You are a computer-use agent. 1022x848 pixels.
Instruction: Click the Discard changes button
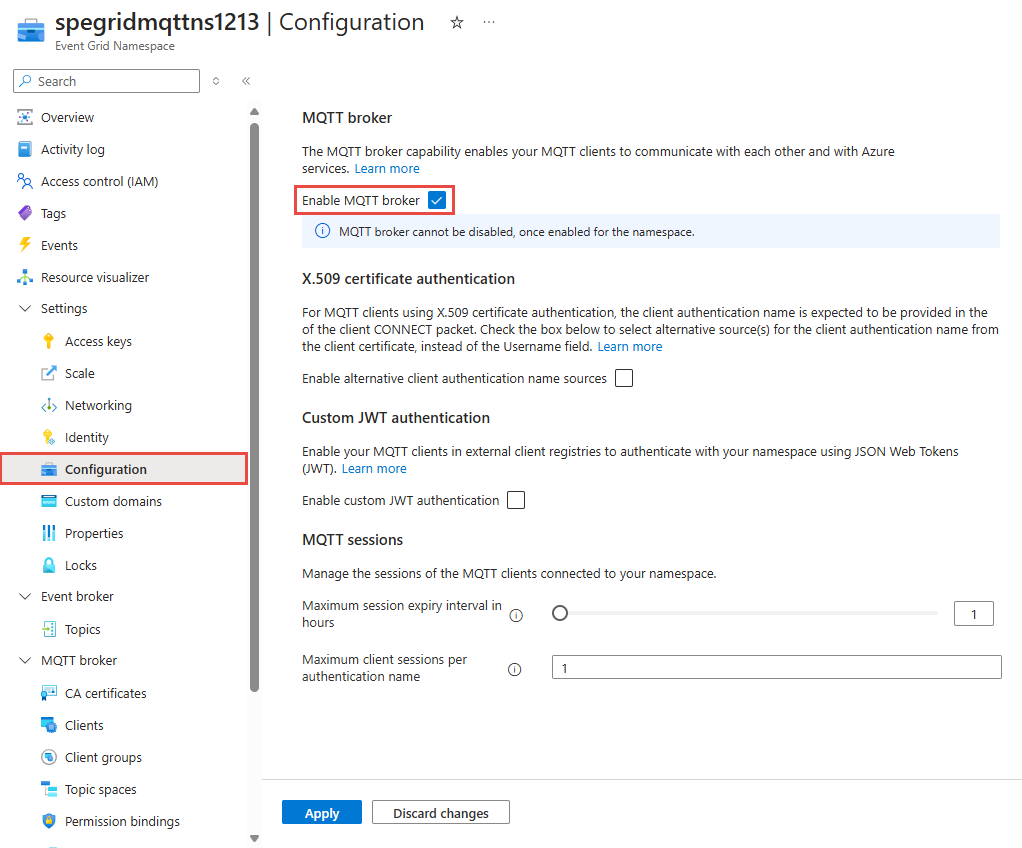(x=441, y=813)
